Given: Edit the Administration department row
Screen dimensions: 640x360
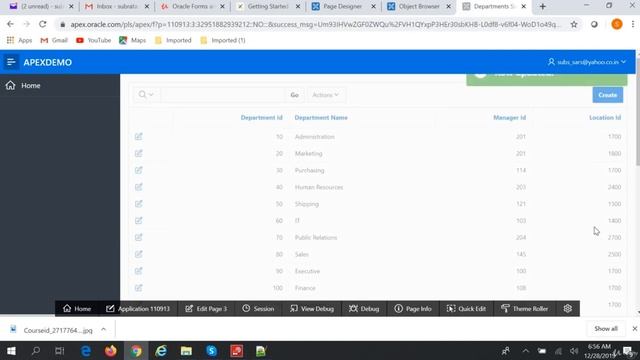Looking at the screenshot, I should [x=139, y=136].
